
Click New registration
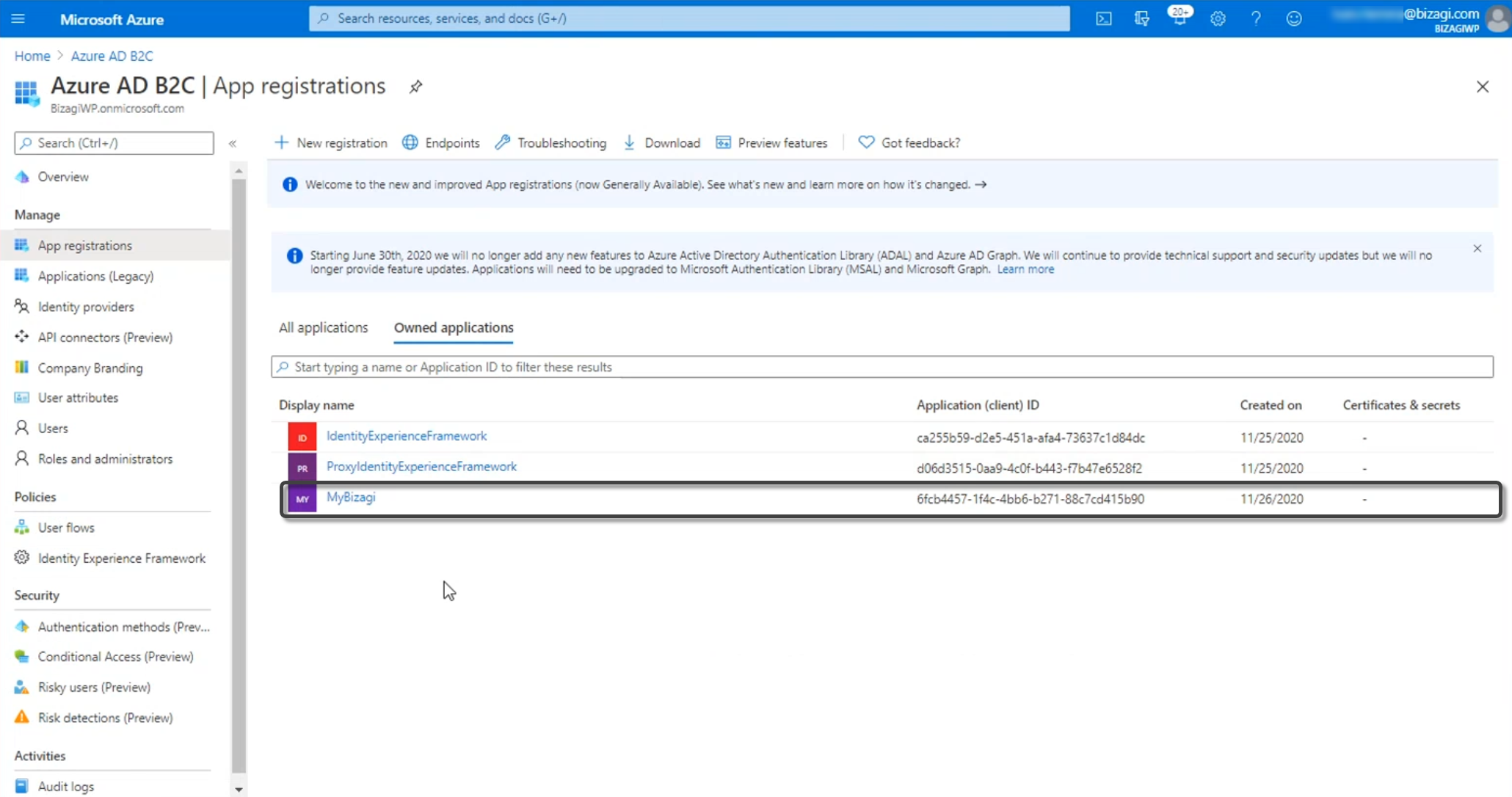point(331,143)
